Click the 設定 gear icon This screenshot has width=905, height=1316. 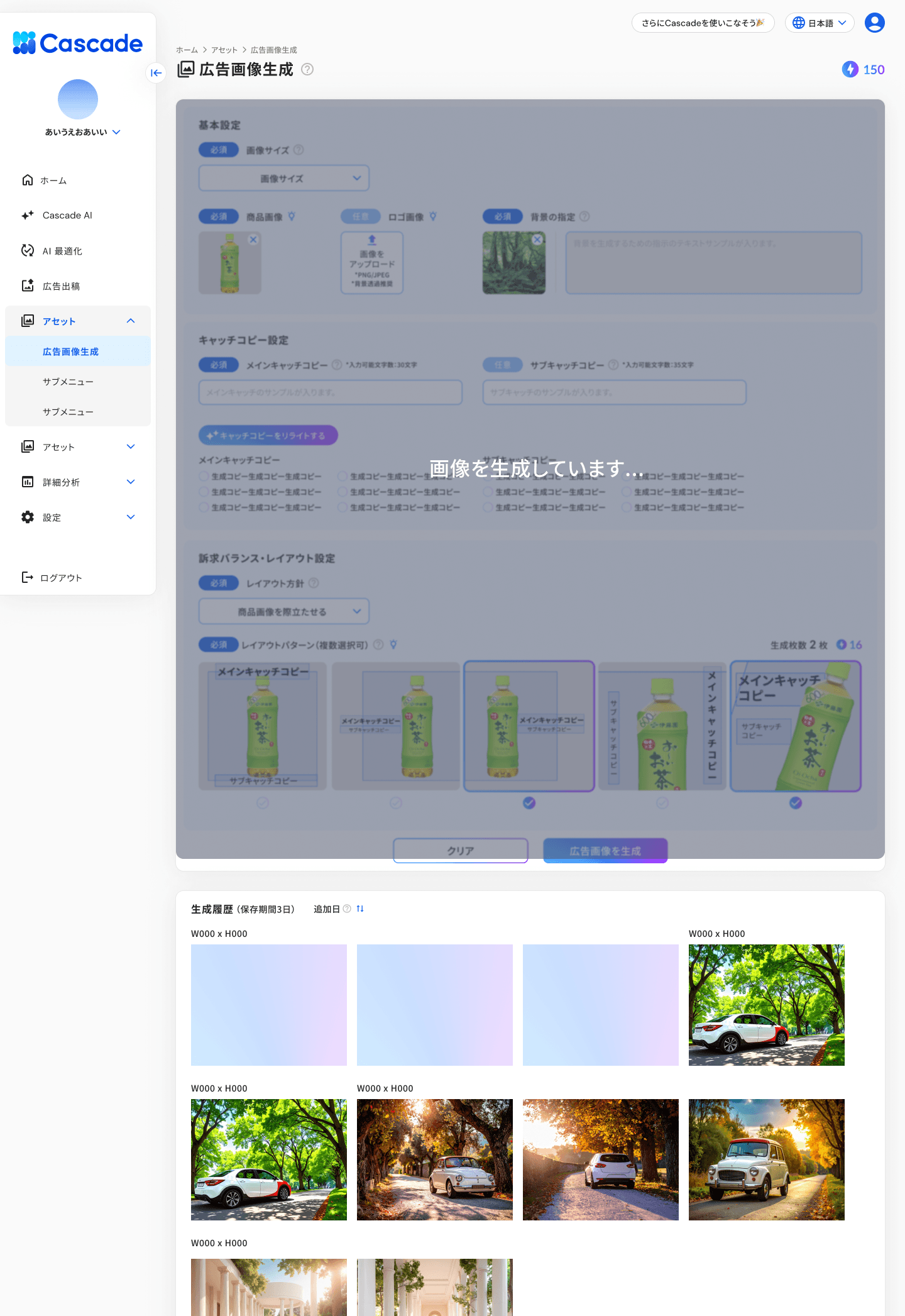click(28, 517)
